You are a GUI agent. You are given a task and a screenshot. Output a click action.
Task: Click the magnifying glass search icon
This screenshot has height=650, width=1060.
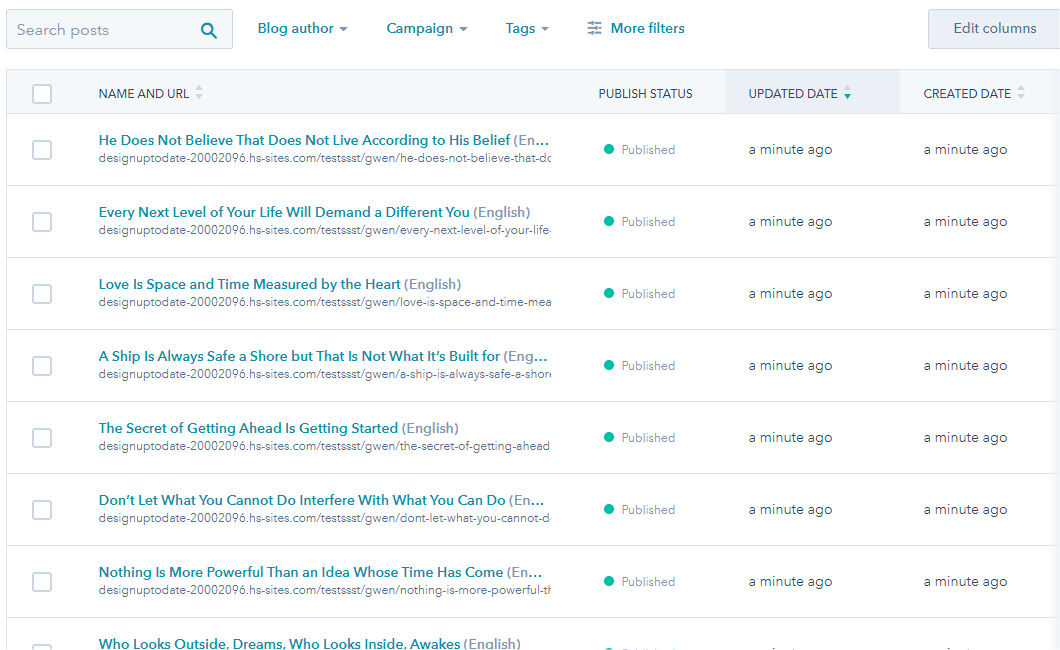[209, 30]
